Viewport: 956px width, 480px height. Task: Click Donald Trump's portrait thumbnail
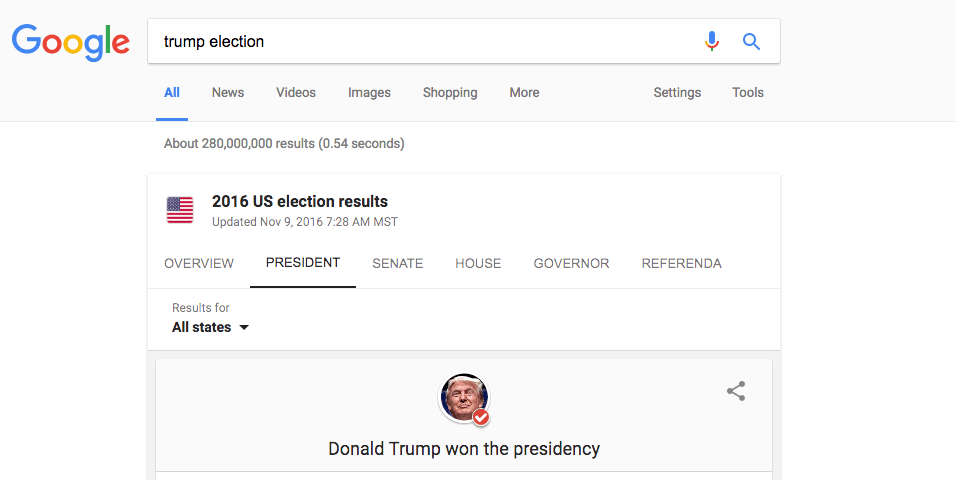coord(463,398)
